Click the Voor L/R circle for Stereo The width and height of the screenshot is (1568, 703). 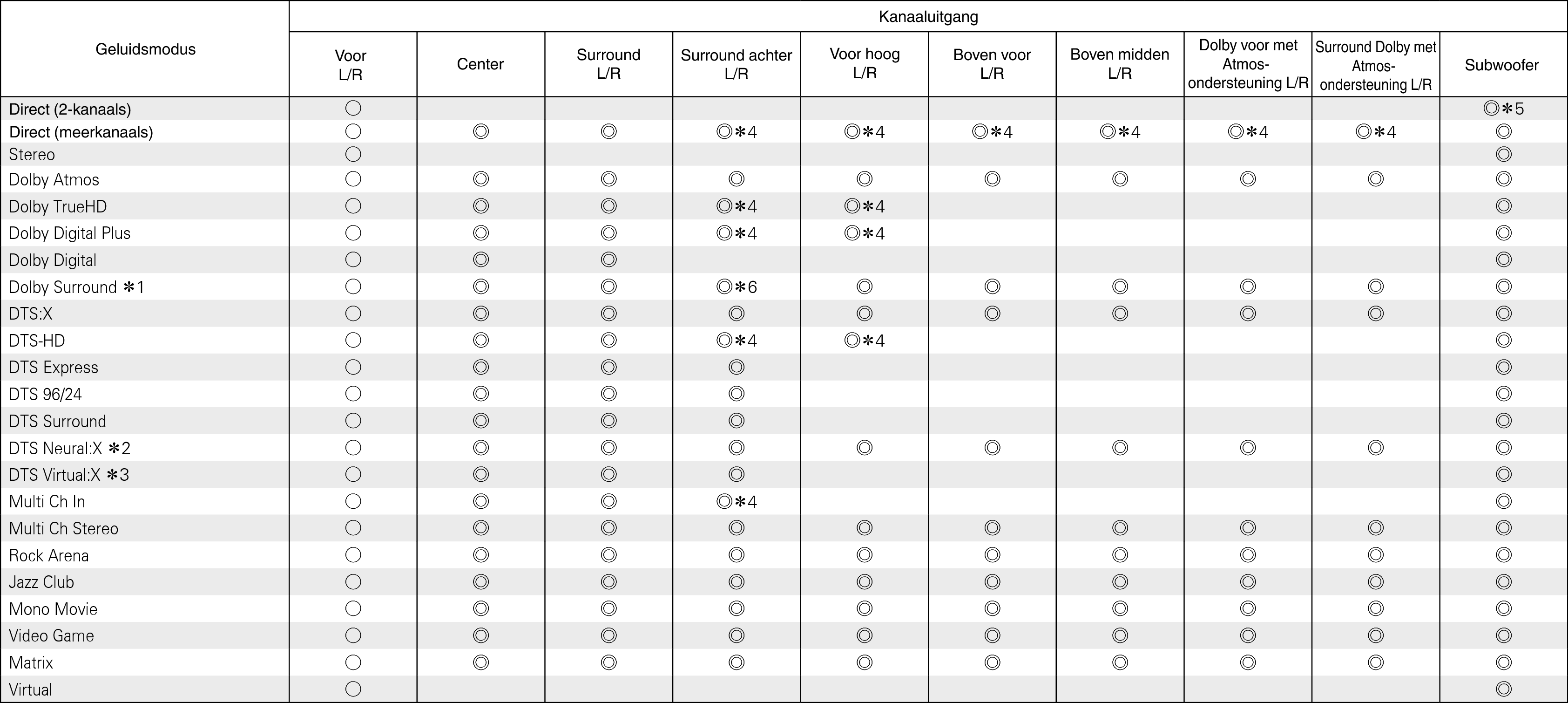(x=353, y=154)
